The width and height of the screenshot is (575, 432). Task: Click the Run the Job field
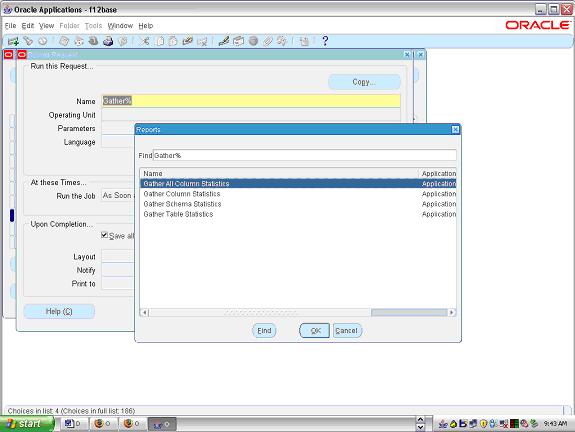point(118,196)
